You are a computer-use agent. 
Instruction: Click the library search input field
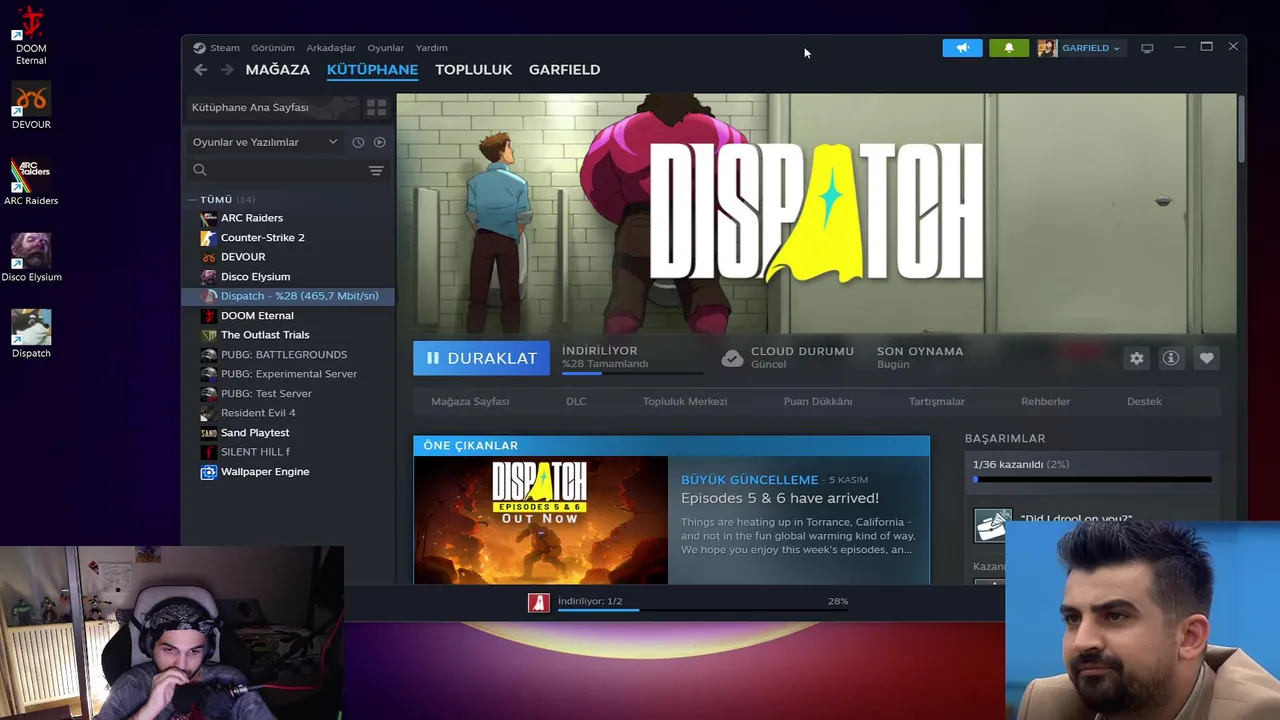point(288,170)
